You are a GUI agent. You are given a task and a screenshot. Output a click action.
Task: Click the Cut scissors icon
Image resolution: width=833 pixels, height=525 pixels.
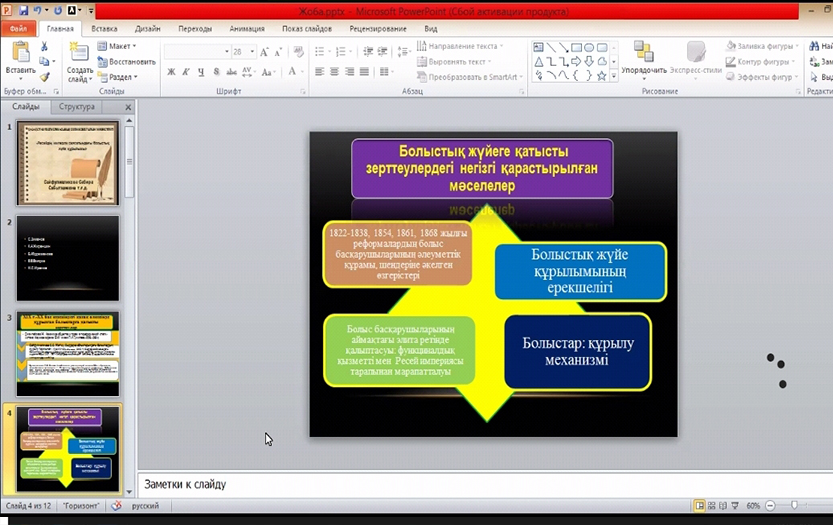pyautogui.click(x=44, y=47)
